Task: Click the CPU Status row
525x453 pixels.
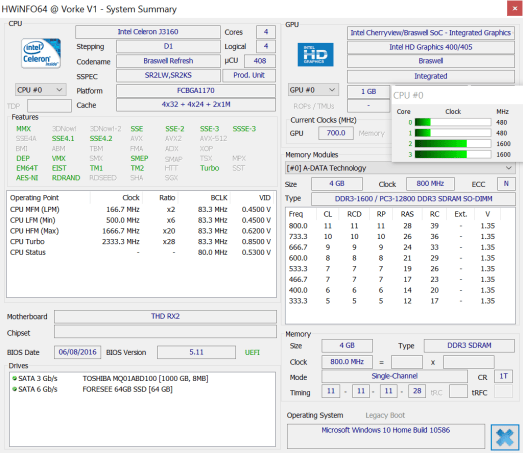Action: pyautogui.click(x=141, y=252)
